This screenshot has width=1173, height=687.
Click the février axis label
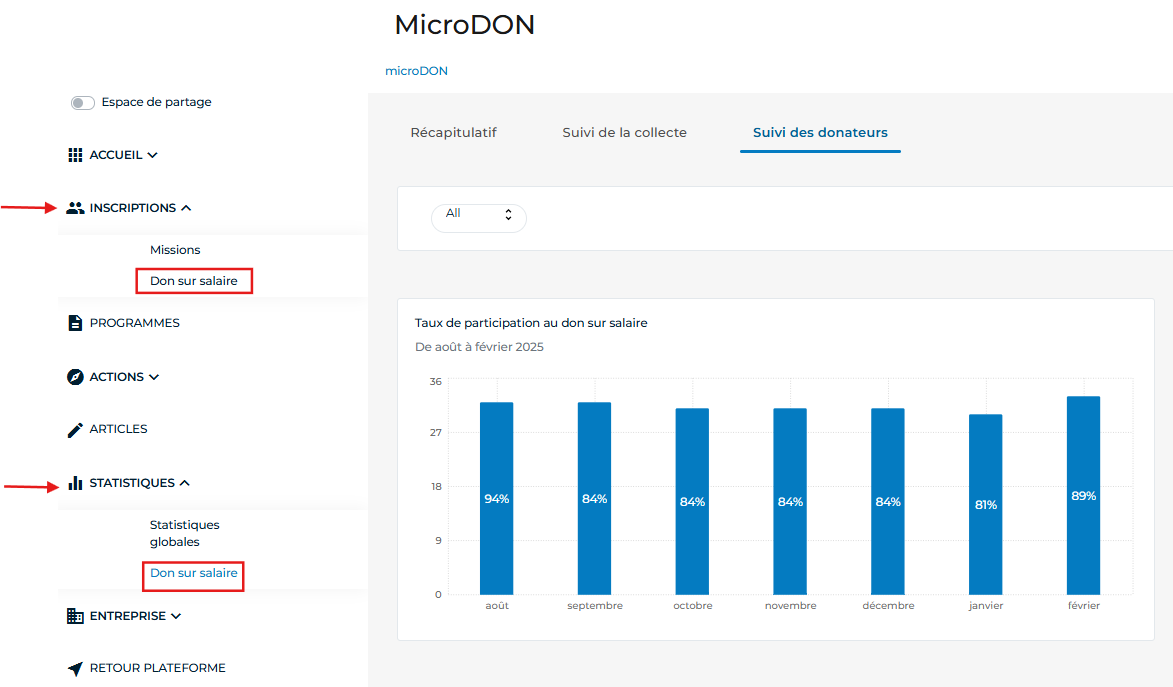tap(1083, 605)
